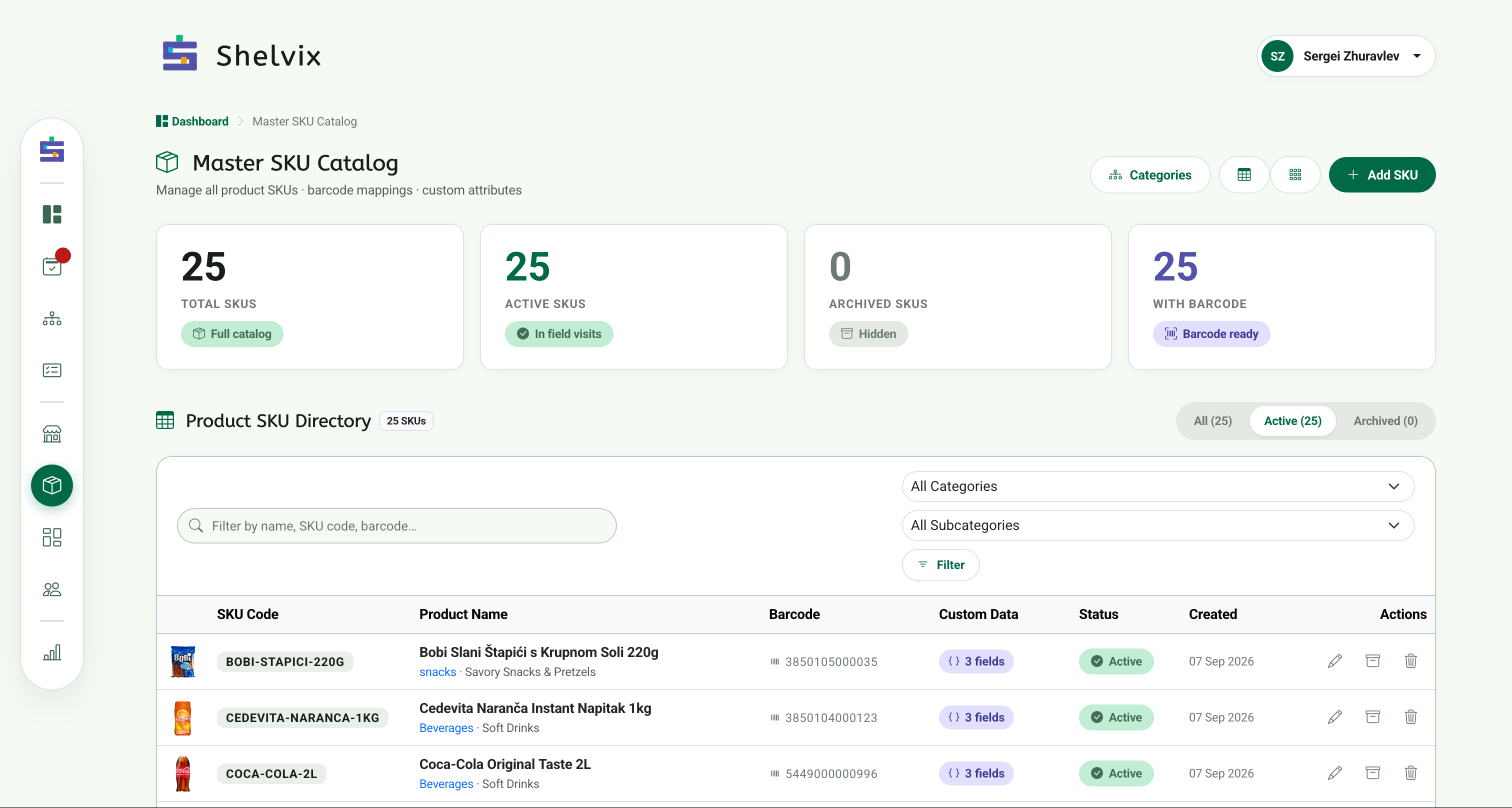Click the Active status of COCA-COLA-2L

(x=1116, y=773)
